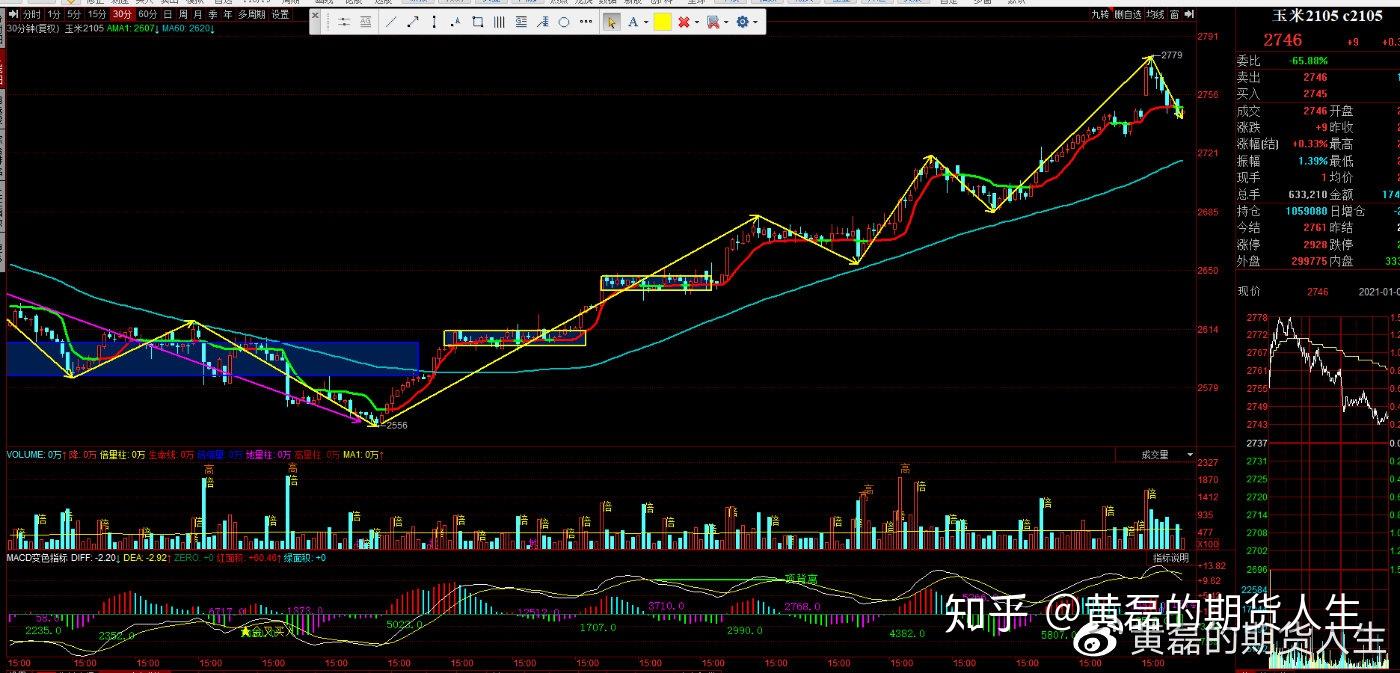Click the 30分 active period tab
Image resolution: width=1400 pixels, height=673 pixels.
click(122, 15)
